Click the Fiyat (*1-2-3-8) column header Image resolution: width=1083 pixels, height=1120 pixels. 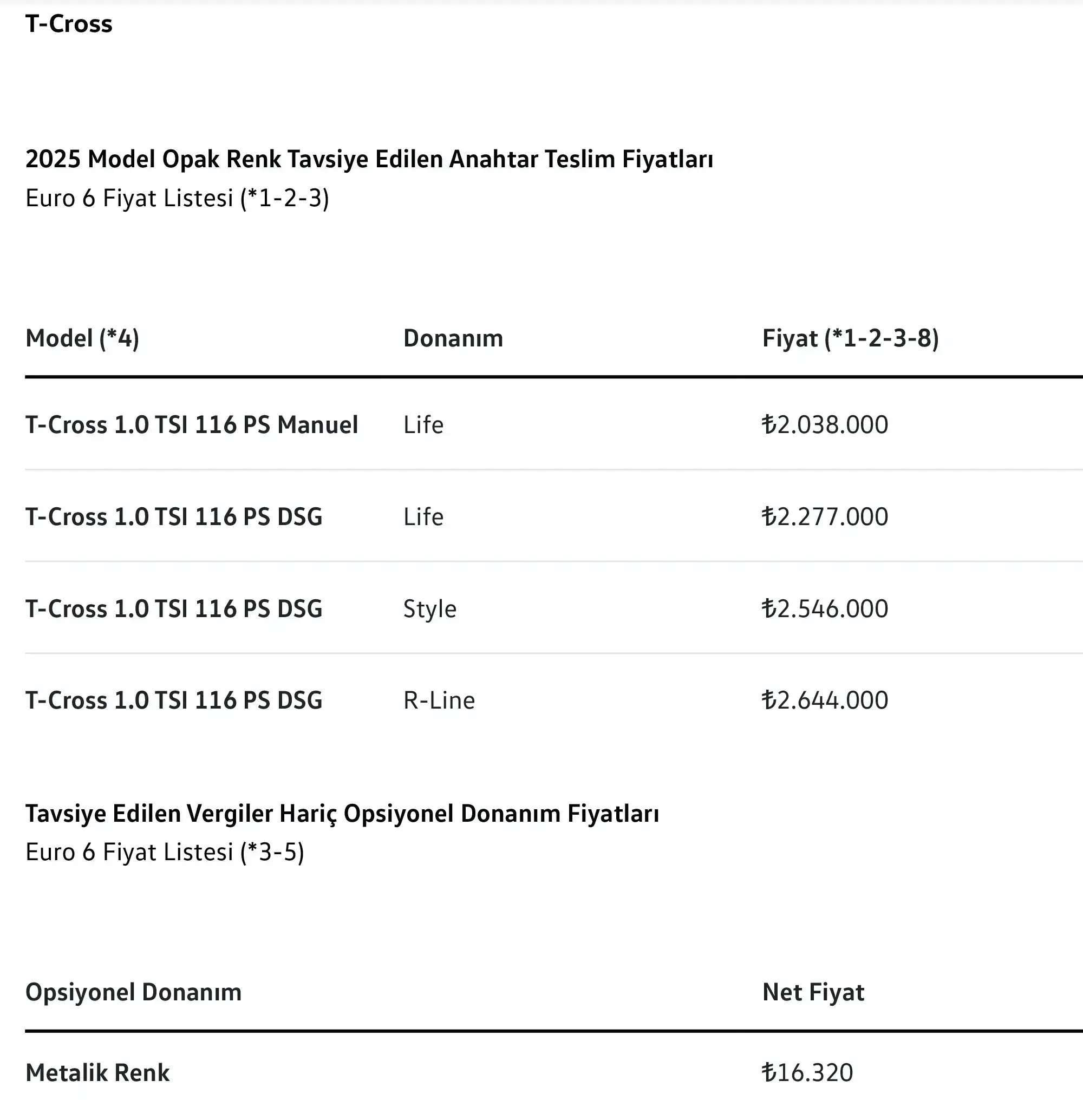(850, 338)
